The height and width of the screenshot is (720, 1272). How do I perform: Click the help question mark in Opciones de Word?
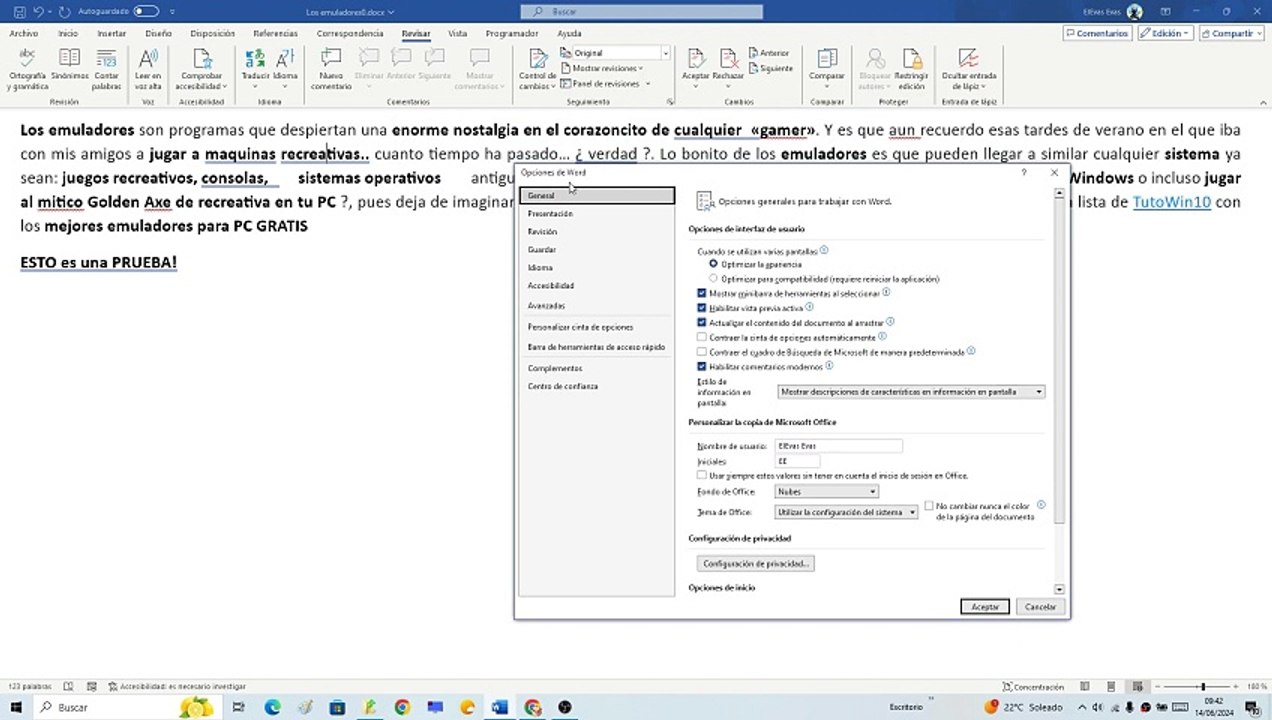1023,172
